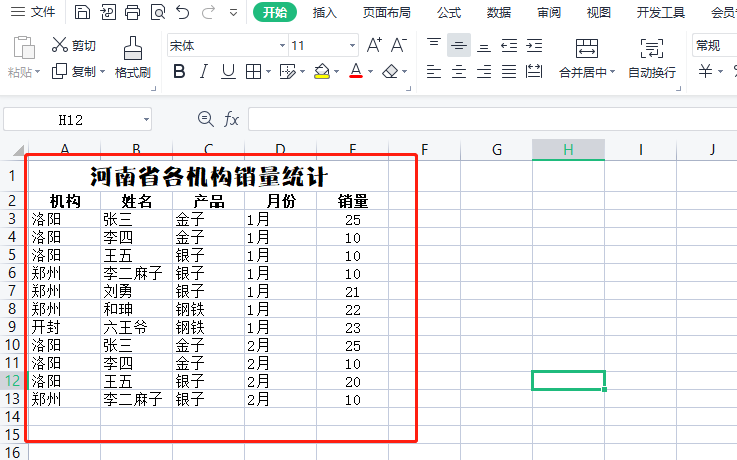Viewport: 737px width, 460px height.
Task: Click the Wrap Text (自动换行) icon
Action: pyautogui.click(x=652, y=48)
